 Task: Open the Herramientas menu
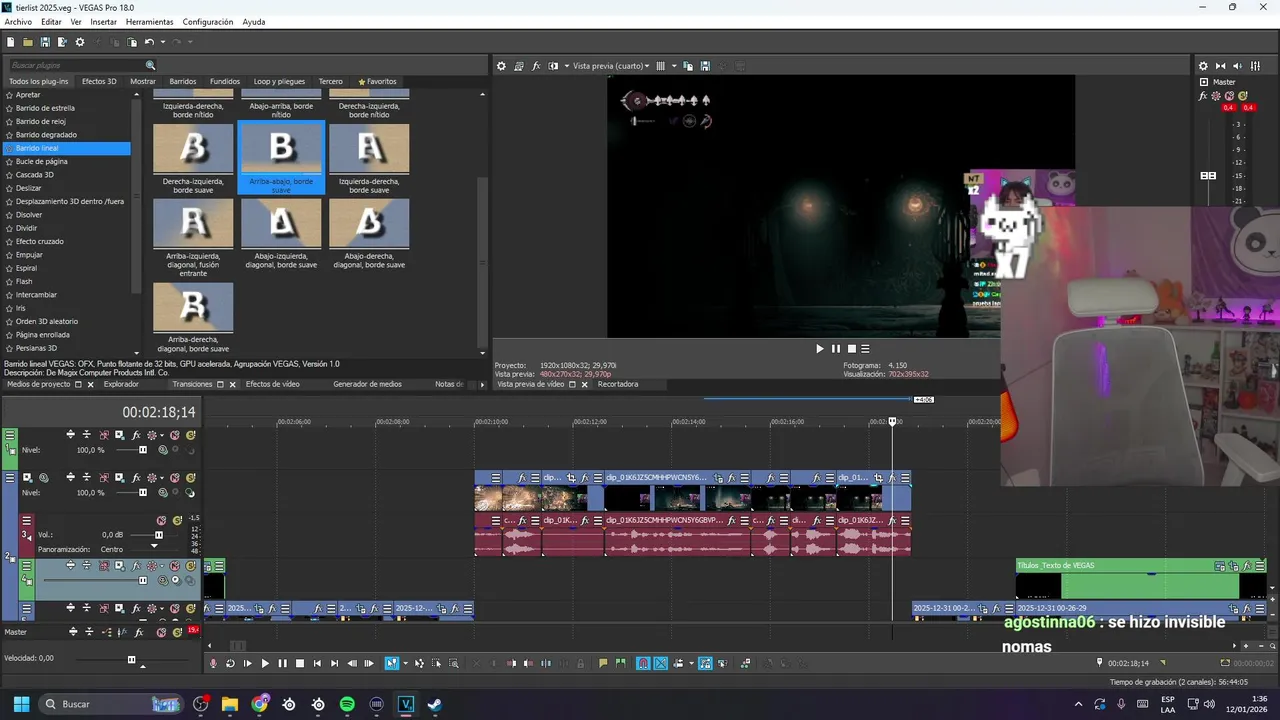pos(149,22)
